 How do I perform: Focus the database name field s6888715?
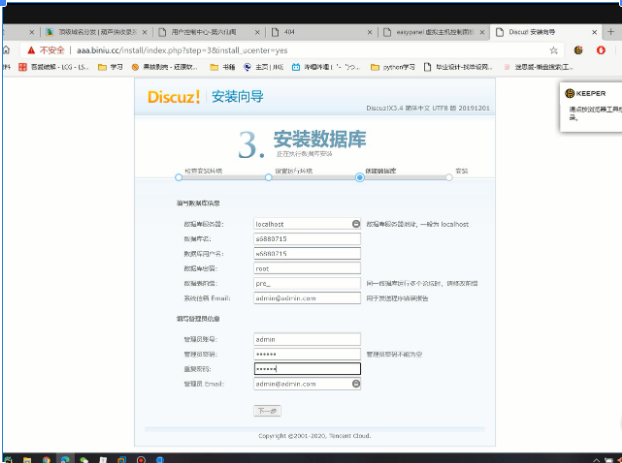click(x=307, y=238)
